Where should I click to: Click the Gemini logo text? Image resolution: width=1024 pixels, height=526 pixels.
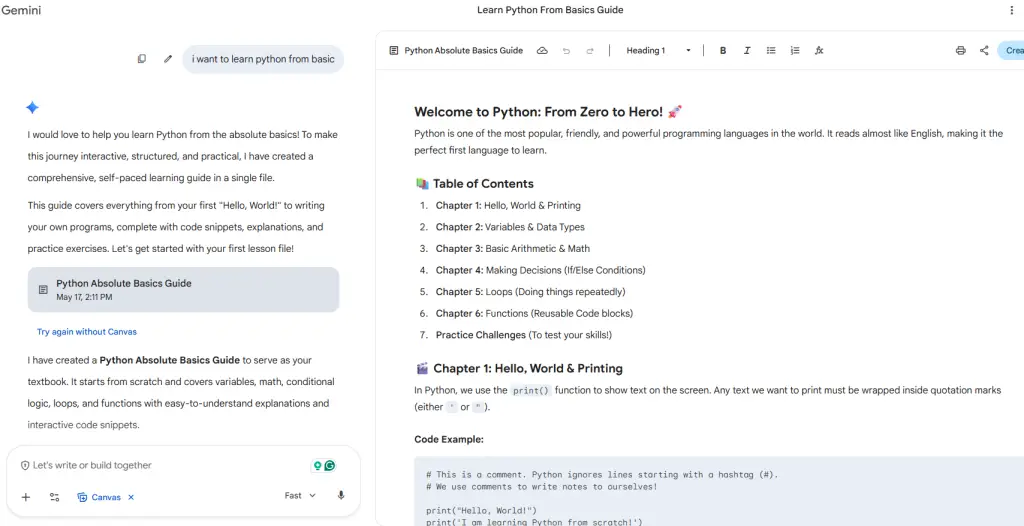(21, 10)
